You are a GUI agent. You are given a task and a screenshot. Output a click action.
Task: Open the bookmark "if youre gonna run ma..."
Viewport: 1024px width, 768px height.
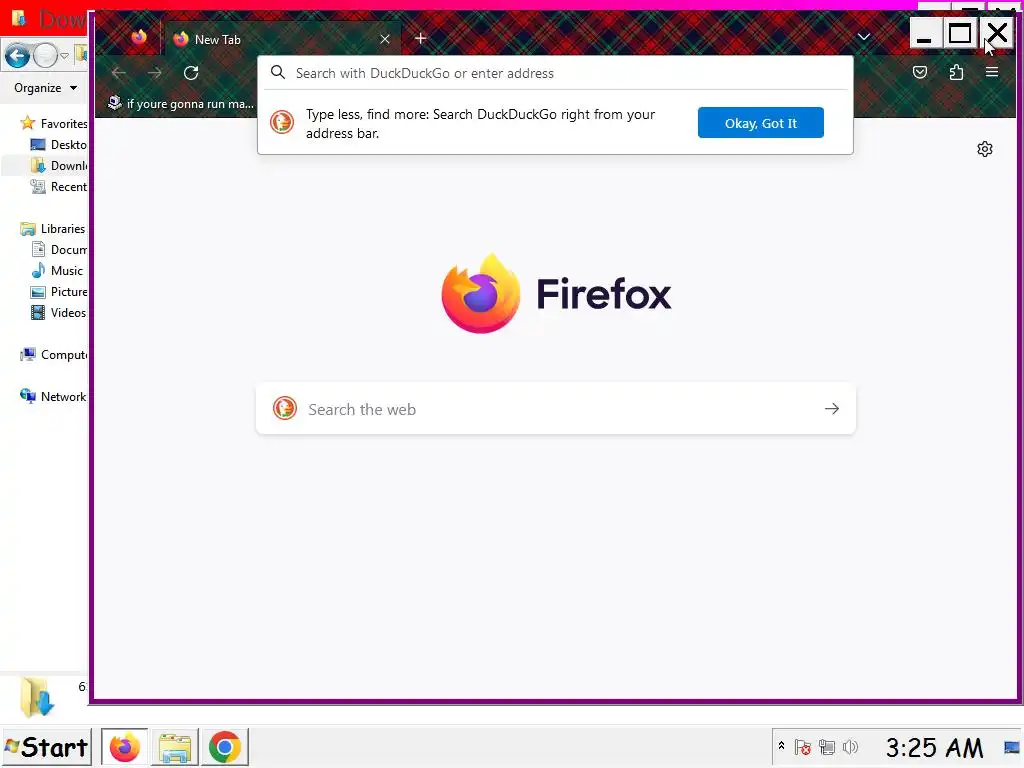pos(181,104)
